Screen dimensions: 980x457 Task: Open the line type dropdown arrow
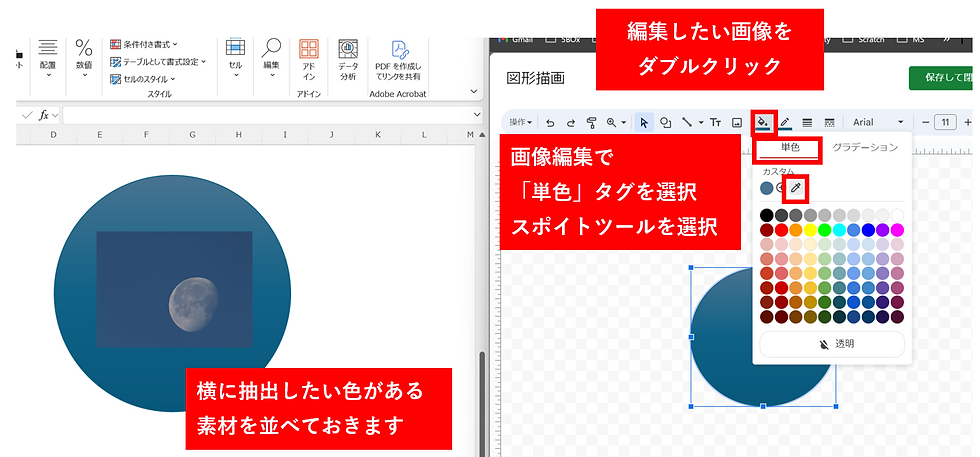(x=701, y=123)
